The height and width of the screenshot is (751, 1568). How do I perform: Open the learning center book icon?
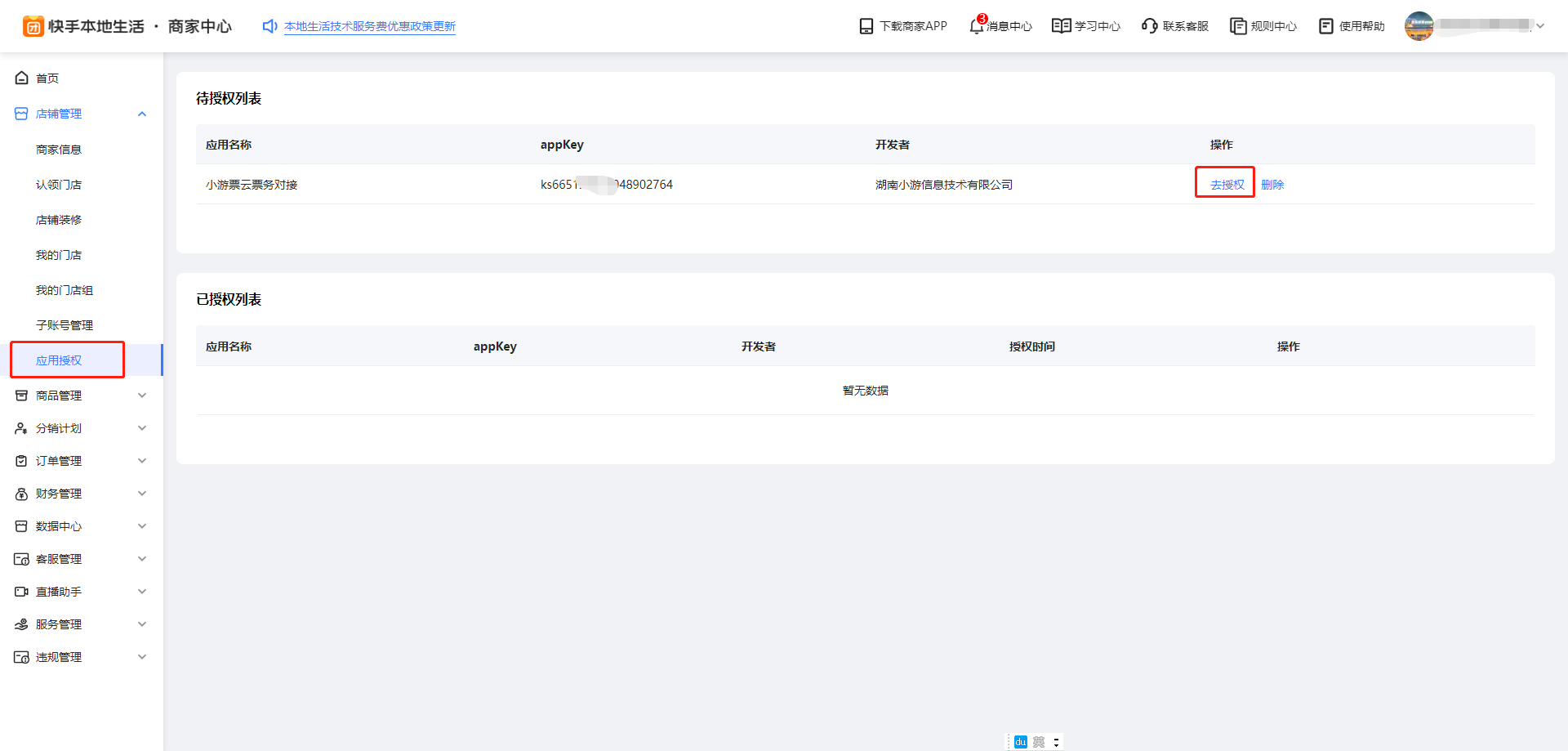(x=1061, y=26)
